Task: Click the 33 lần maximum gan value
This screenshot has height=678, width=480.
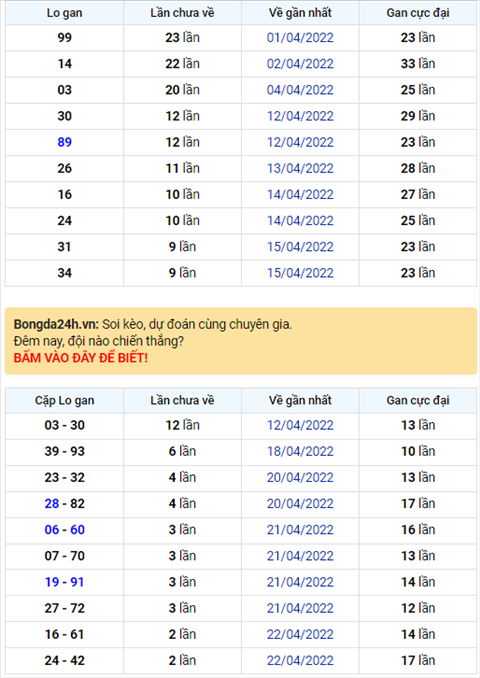Action: (418, 64)
